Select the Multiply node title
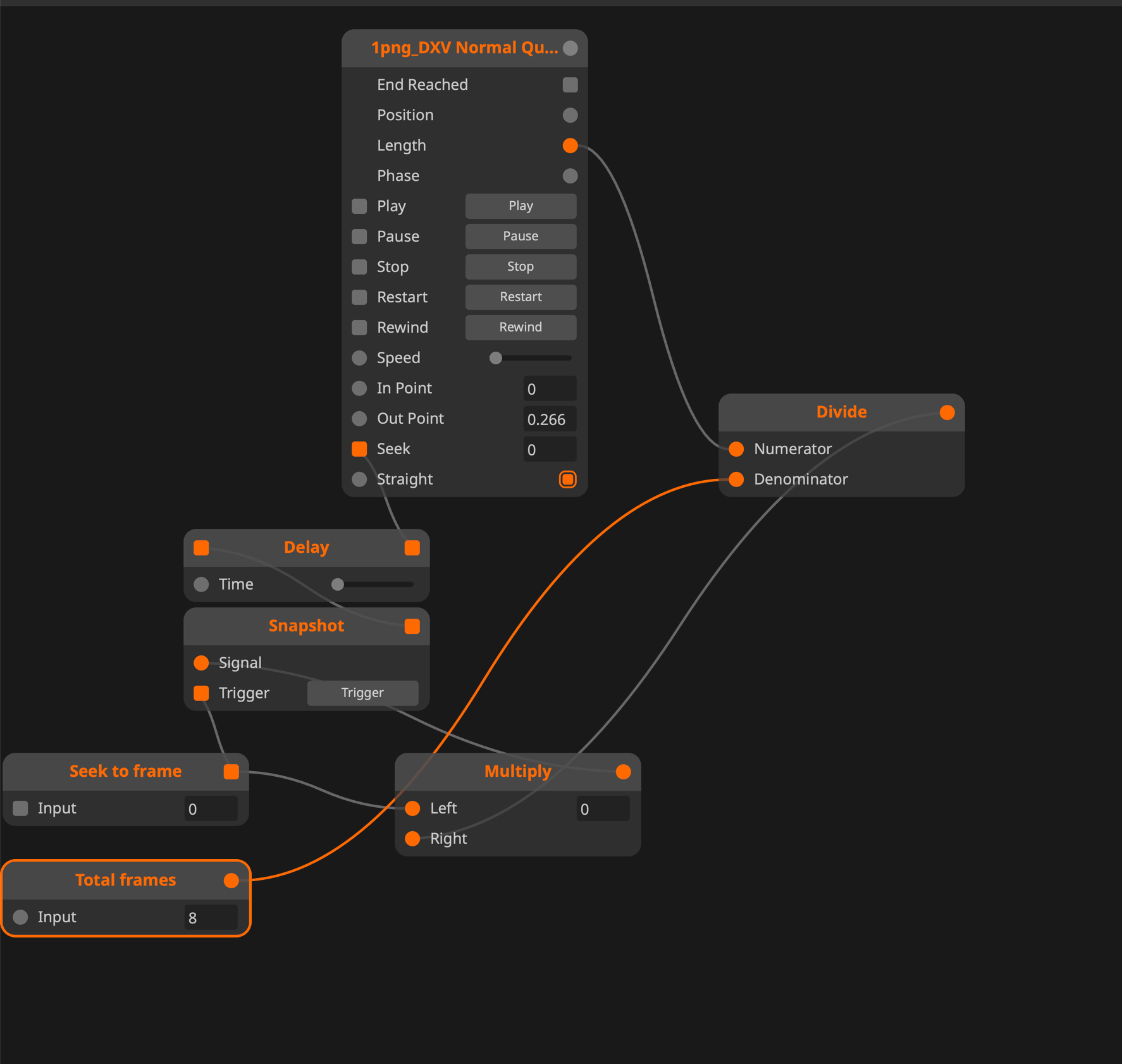 click(x=517, y=772)
